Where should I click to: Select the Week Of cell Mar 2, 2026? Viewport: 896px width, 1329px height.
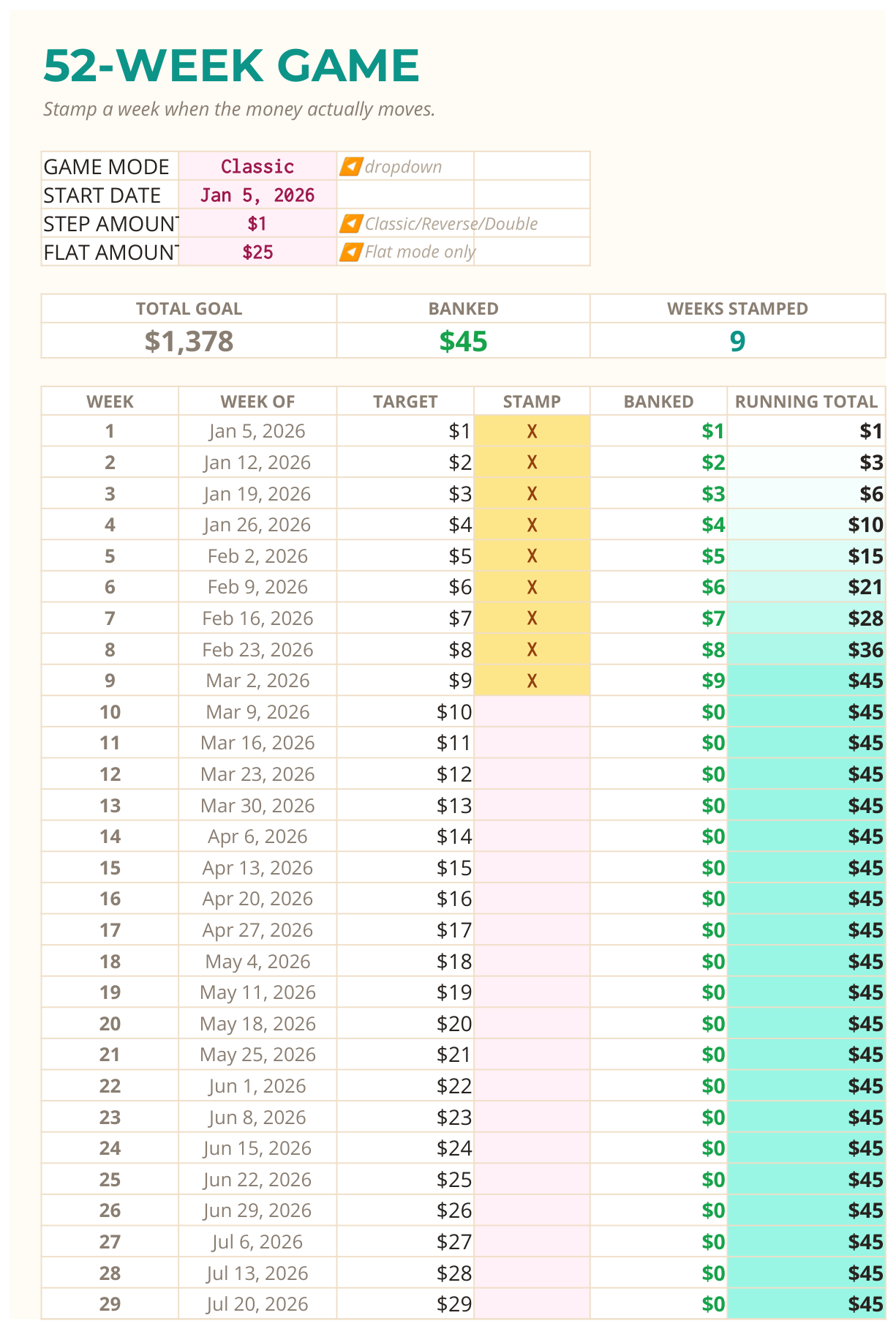point(257,681)
